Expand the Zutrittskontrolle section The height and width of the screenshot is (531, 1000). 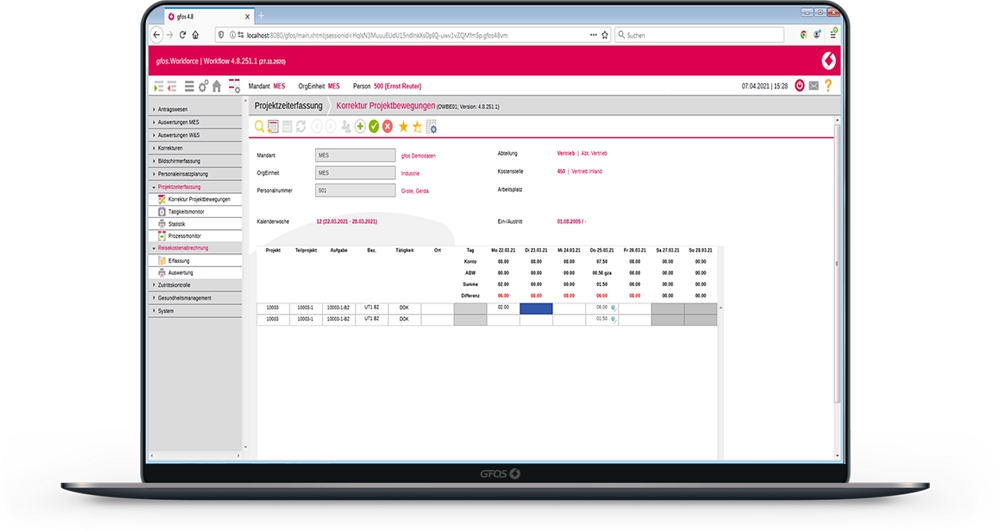point(195,285)
